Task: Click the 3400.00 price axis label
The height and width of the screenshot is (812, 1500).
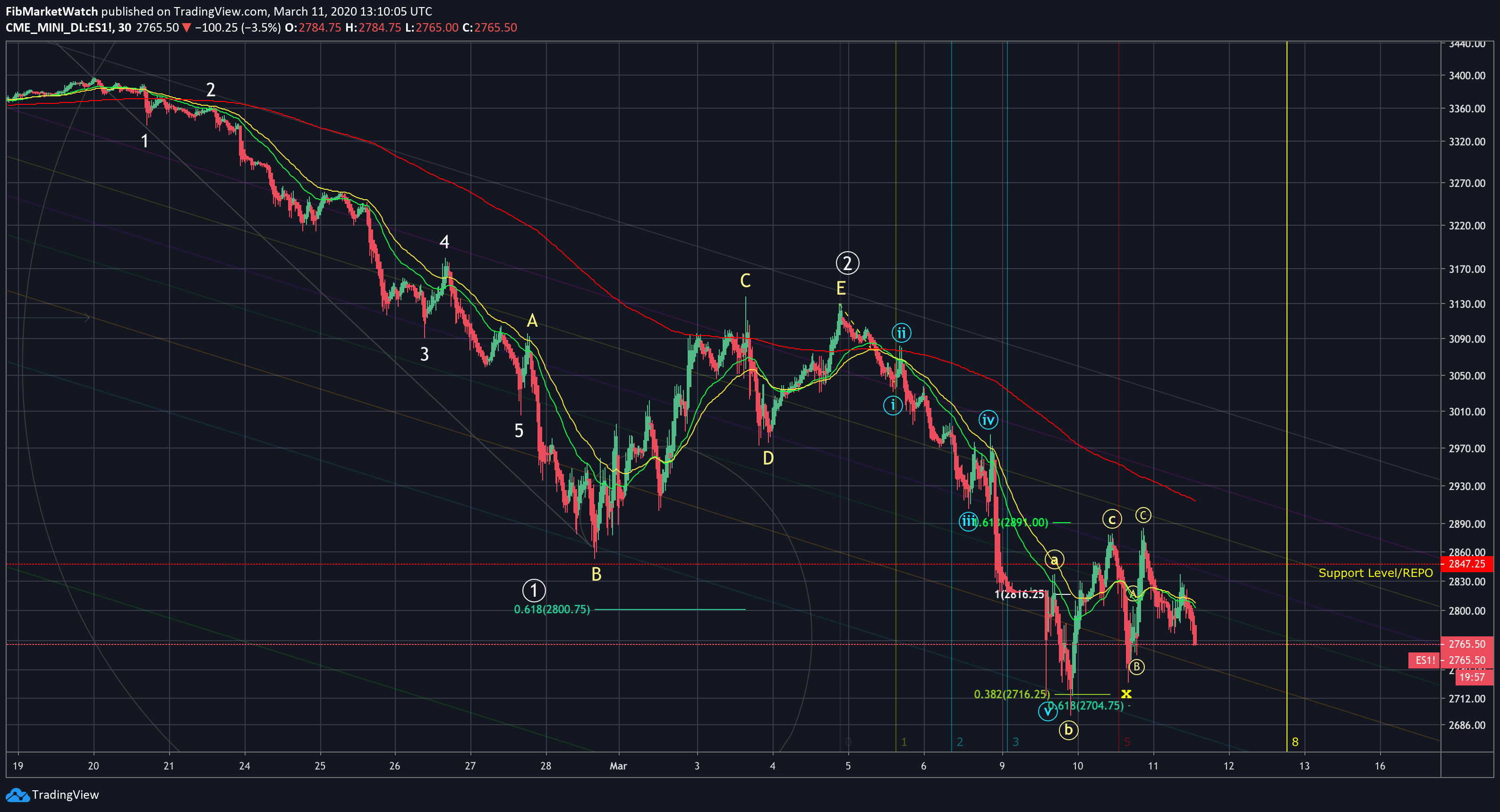Action: 1467,76
